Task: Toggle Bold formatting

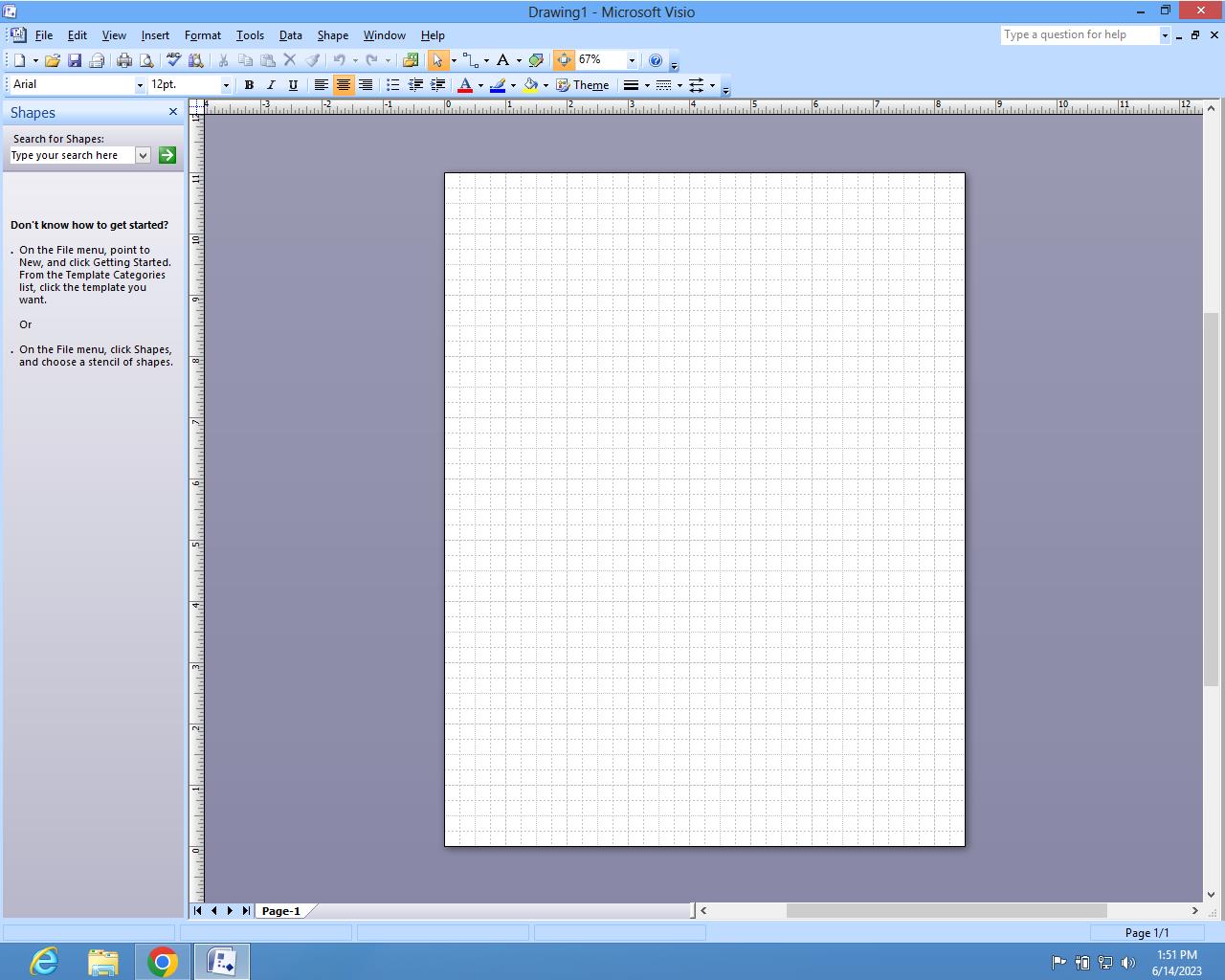Action: [249, 85]
